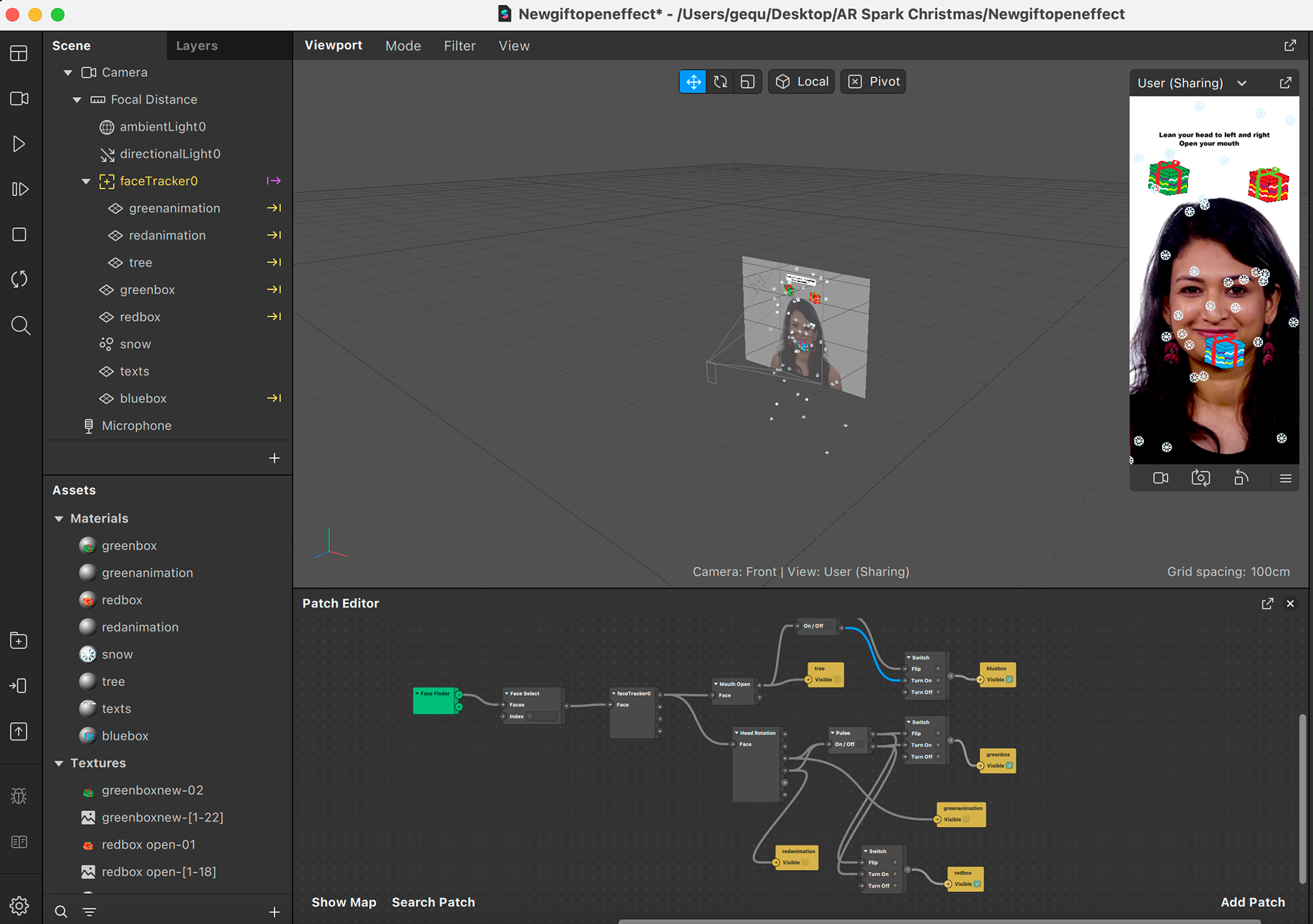This screenshot has height=924, width=1313.
Task: Collapse the Mouth Open patch
Action: click(x=715, y=684)
